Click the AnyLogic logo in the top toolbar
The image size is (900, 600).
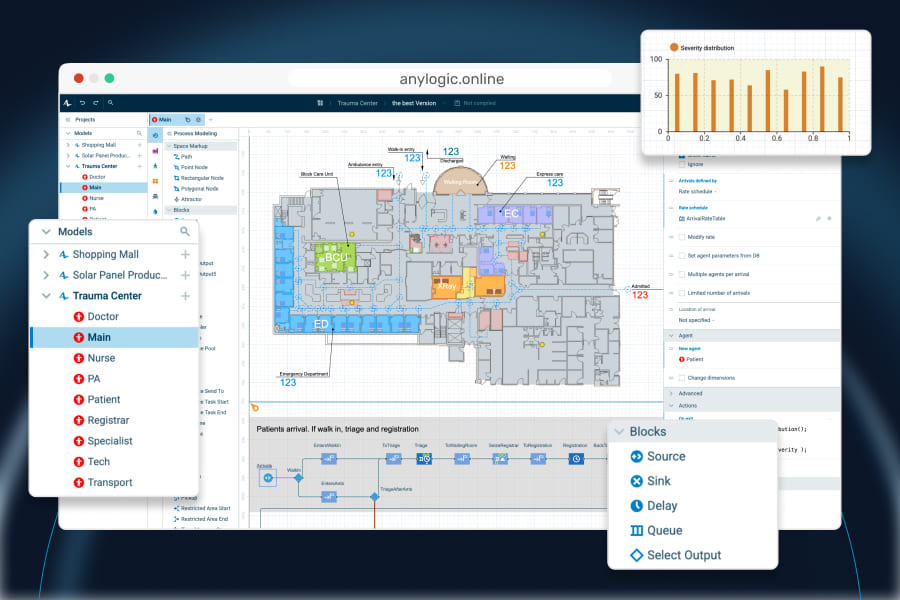(x=68, y=103)
